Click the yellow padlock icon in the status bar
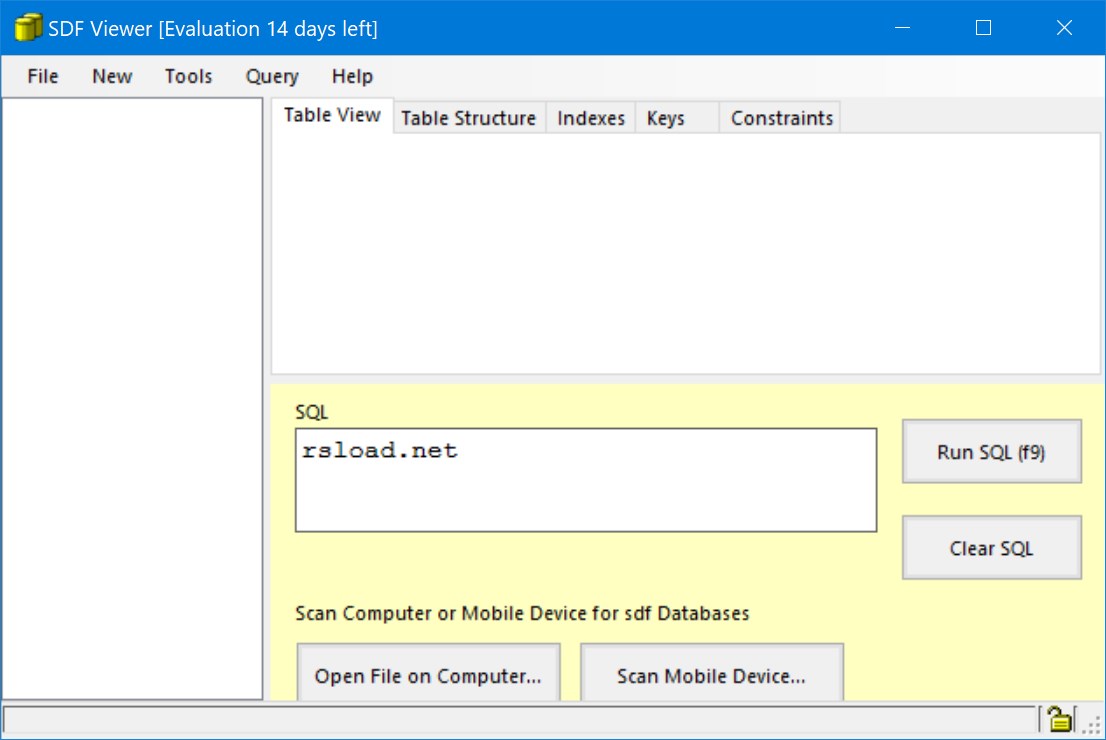This screenshot has width=1106, height=740. tap(1059, 718)
